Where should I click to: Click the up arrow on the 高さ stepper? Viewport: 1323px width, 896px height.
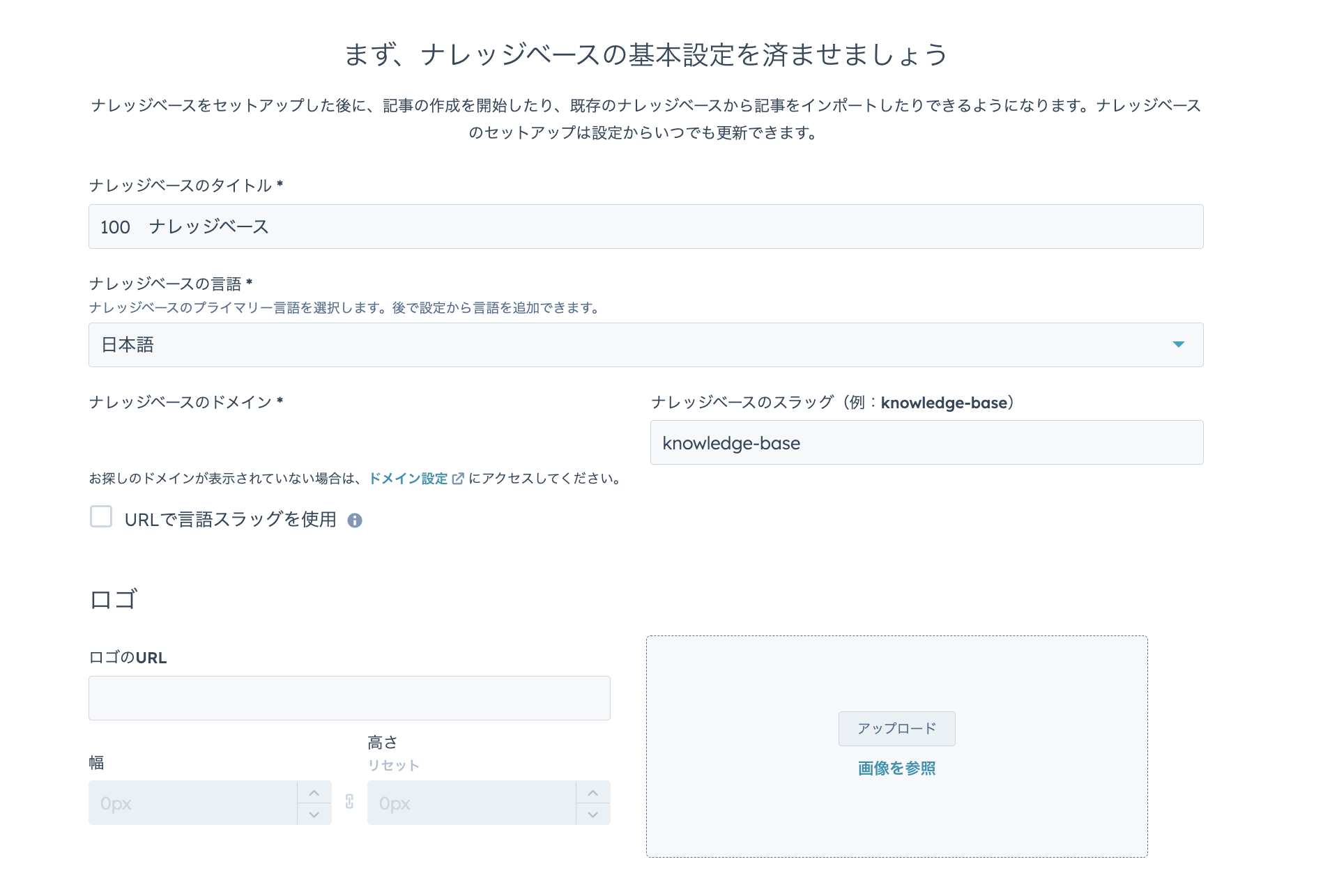592,791
